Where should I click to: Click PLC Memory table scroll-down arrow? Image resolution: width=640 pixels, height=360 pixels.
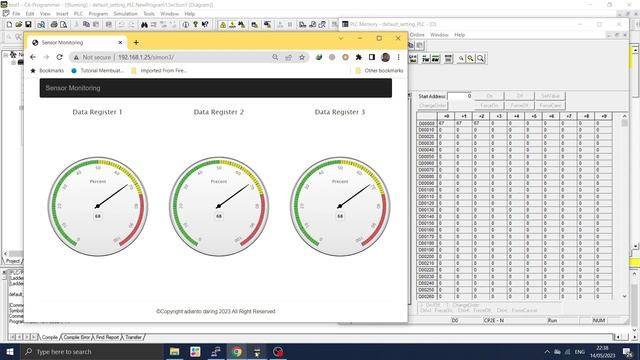[624, 296]
